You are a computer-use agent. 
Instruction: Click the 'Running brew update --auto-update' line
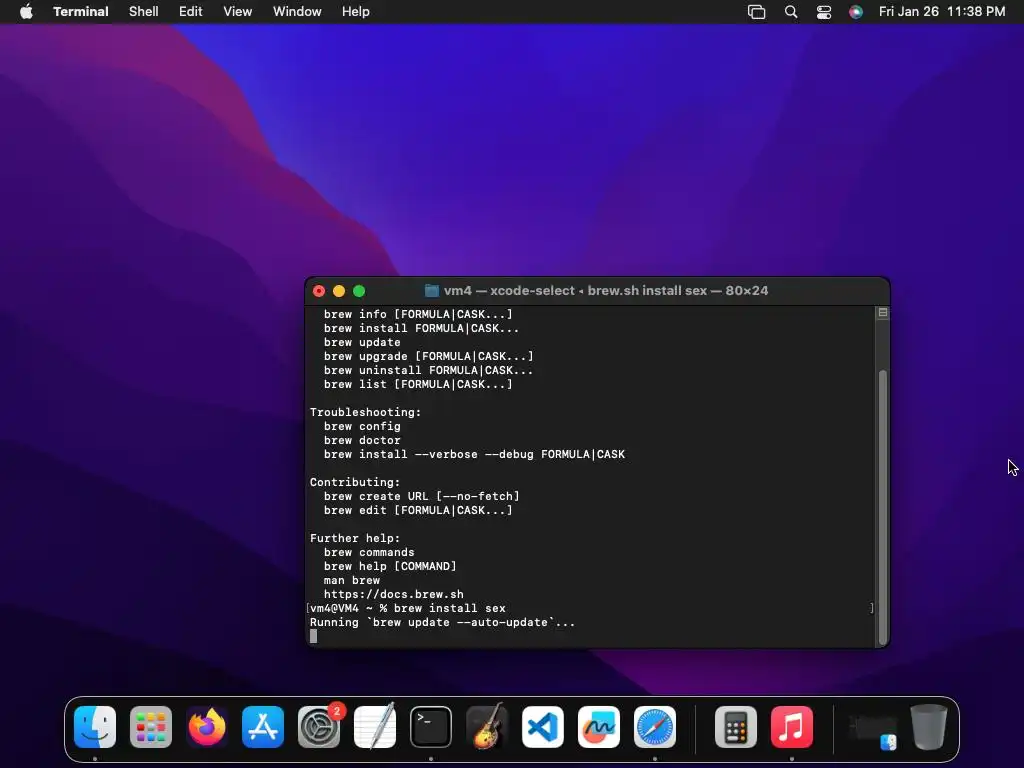(442, 622)
